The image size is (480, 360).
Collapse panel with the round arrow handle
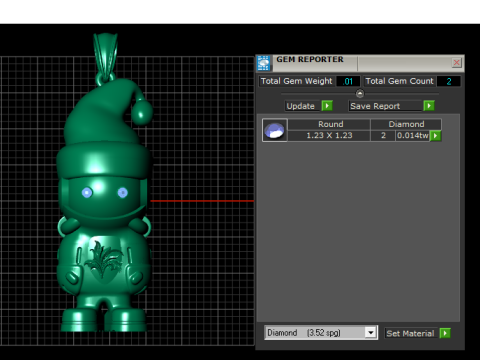tap(360, 94)
